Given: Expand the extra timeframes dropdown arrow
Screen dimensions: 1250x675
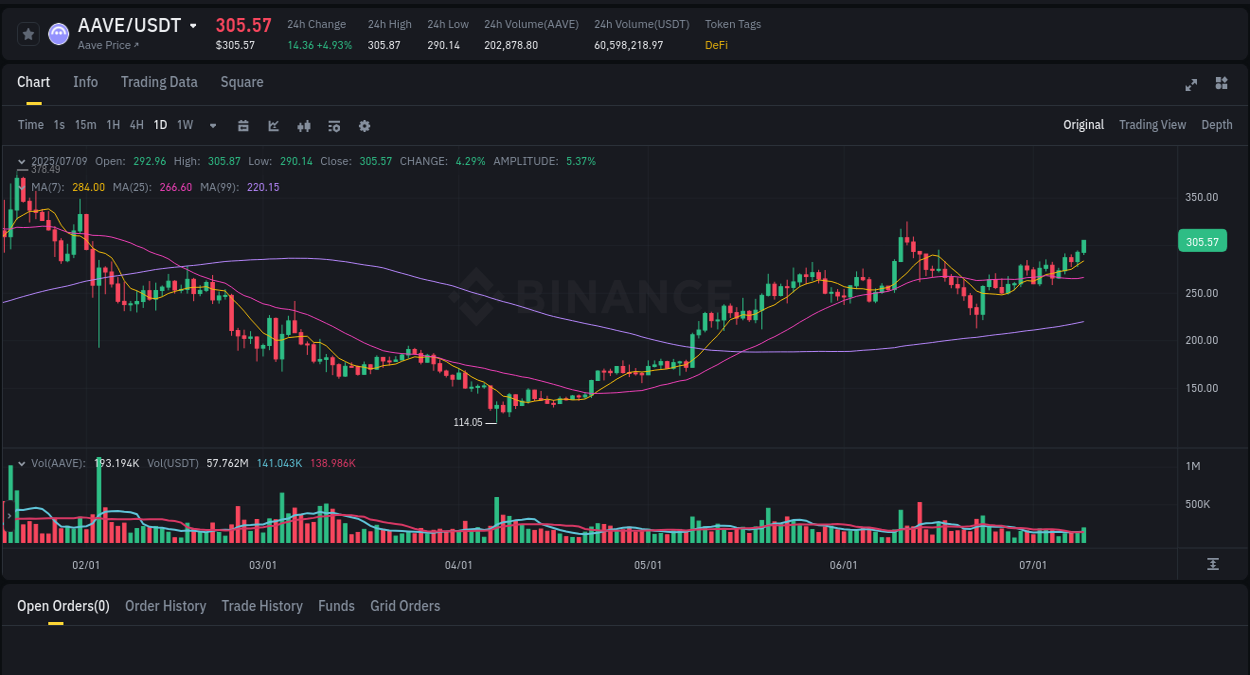Looking at the screenshot, I should pyautogui.click(x=212, y=126).
